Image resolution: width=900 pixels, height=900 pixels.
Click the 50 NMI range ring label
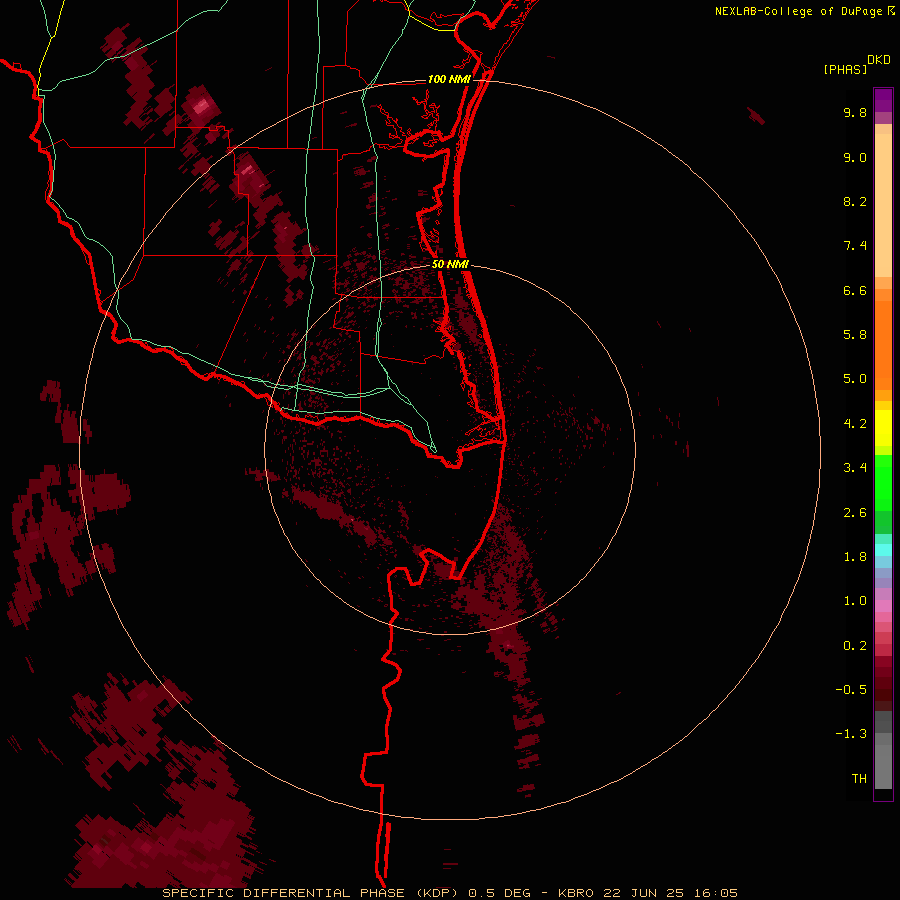pos(450,264)
